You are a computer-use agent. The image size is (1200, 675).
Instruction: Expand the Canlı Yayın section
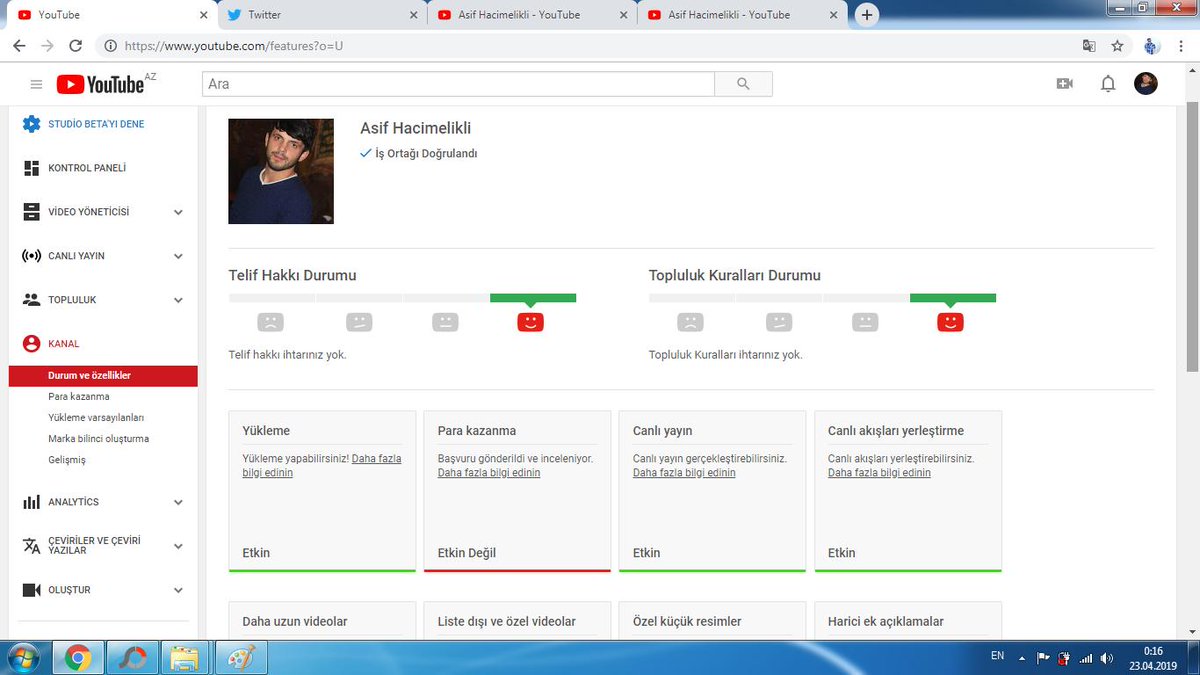click(178, 256)
